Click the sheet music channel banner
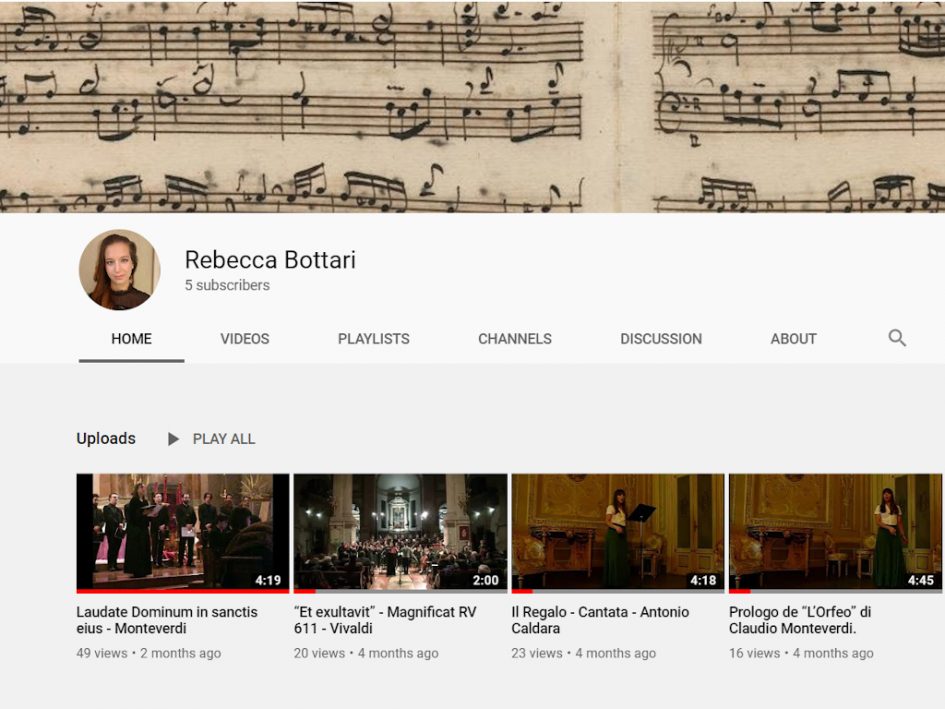This screenshot has width=945, height=709. [472, 106]
